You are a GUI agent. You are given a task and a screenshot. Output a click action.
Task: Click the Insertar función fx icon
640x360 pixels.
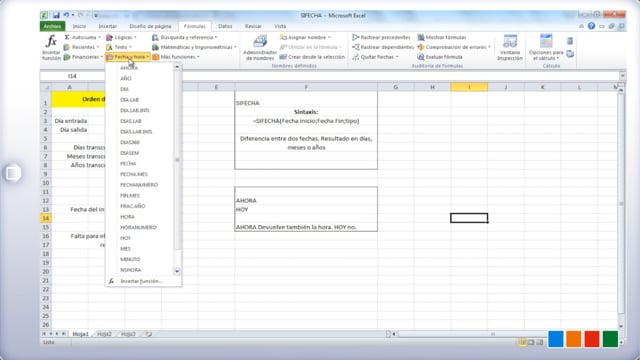click(51, 42)
